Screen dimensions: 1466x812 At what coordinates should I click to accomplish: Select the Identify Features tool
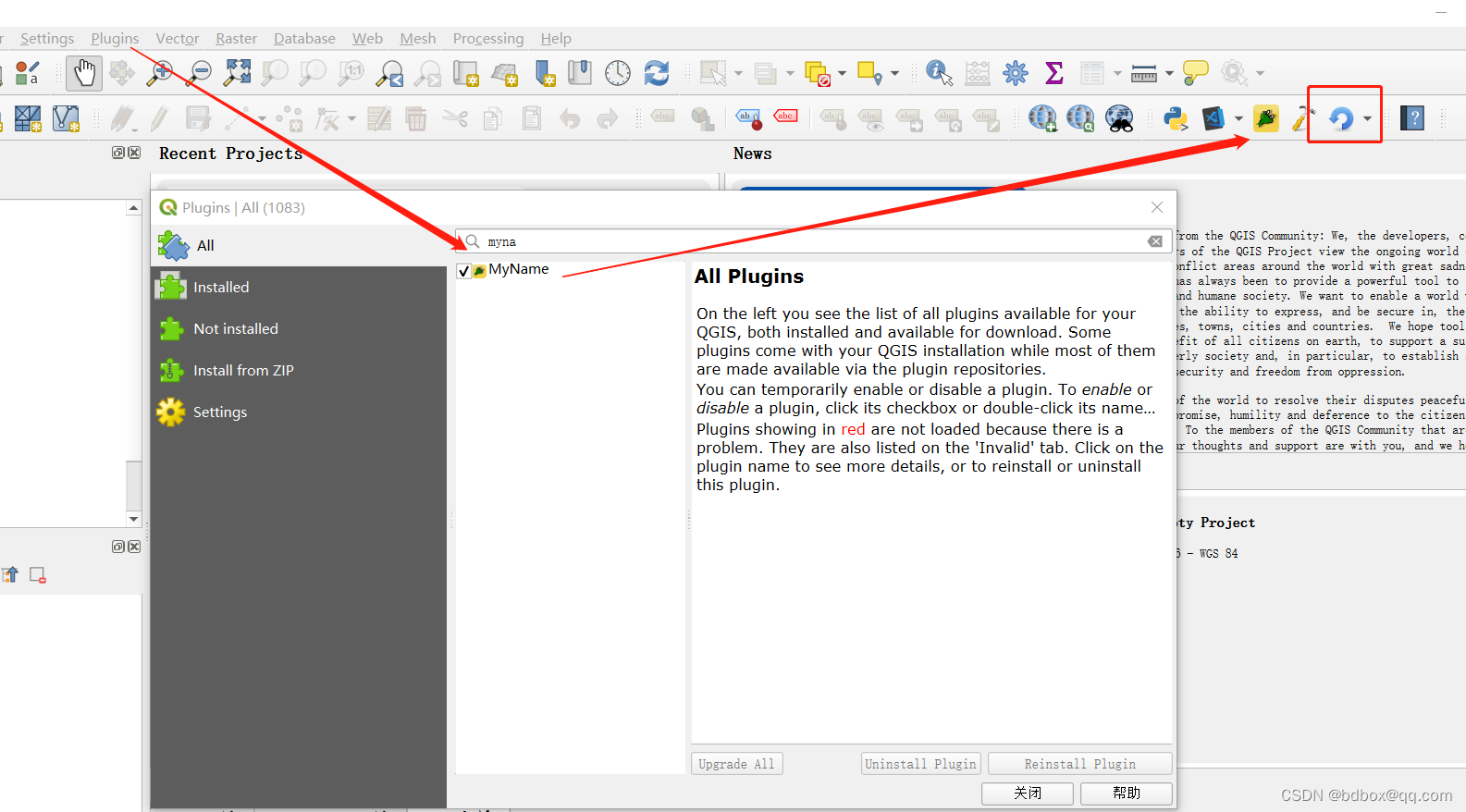click(939, 73)
